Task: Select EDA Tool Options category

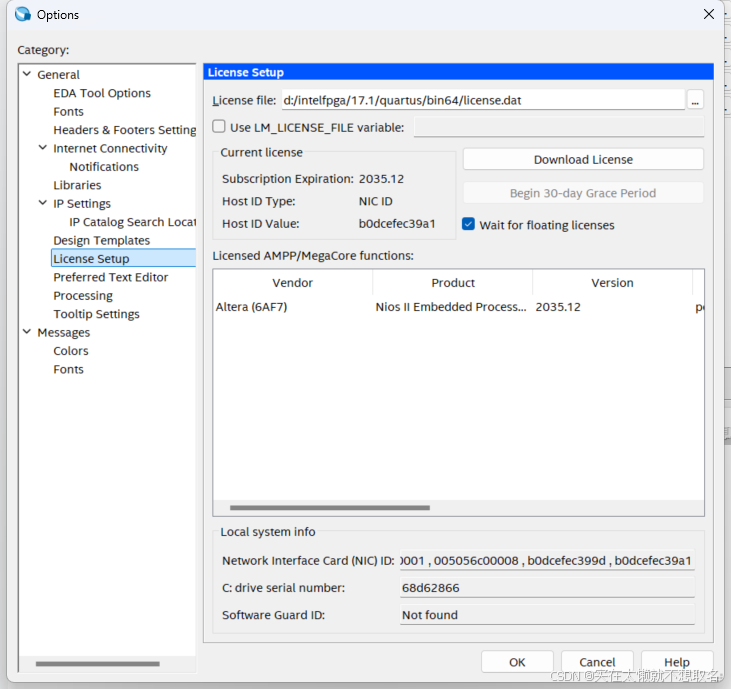Action: point(102,93)
